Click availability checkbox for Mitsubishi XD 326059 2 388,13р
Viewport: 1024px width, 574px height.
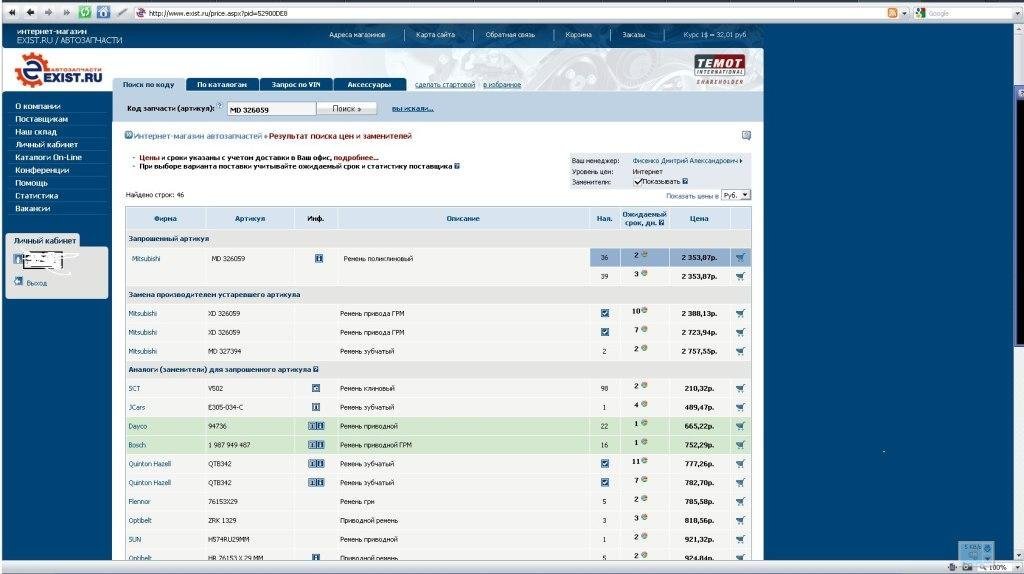tap(604, 313)
